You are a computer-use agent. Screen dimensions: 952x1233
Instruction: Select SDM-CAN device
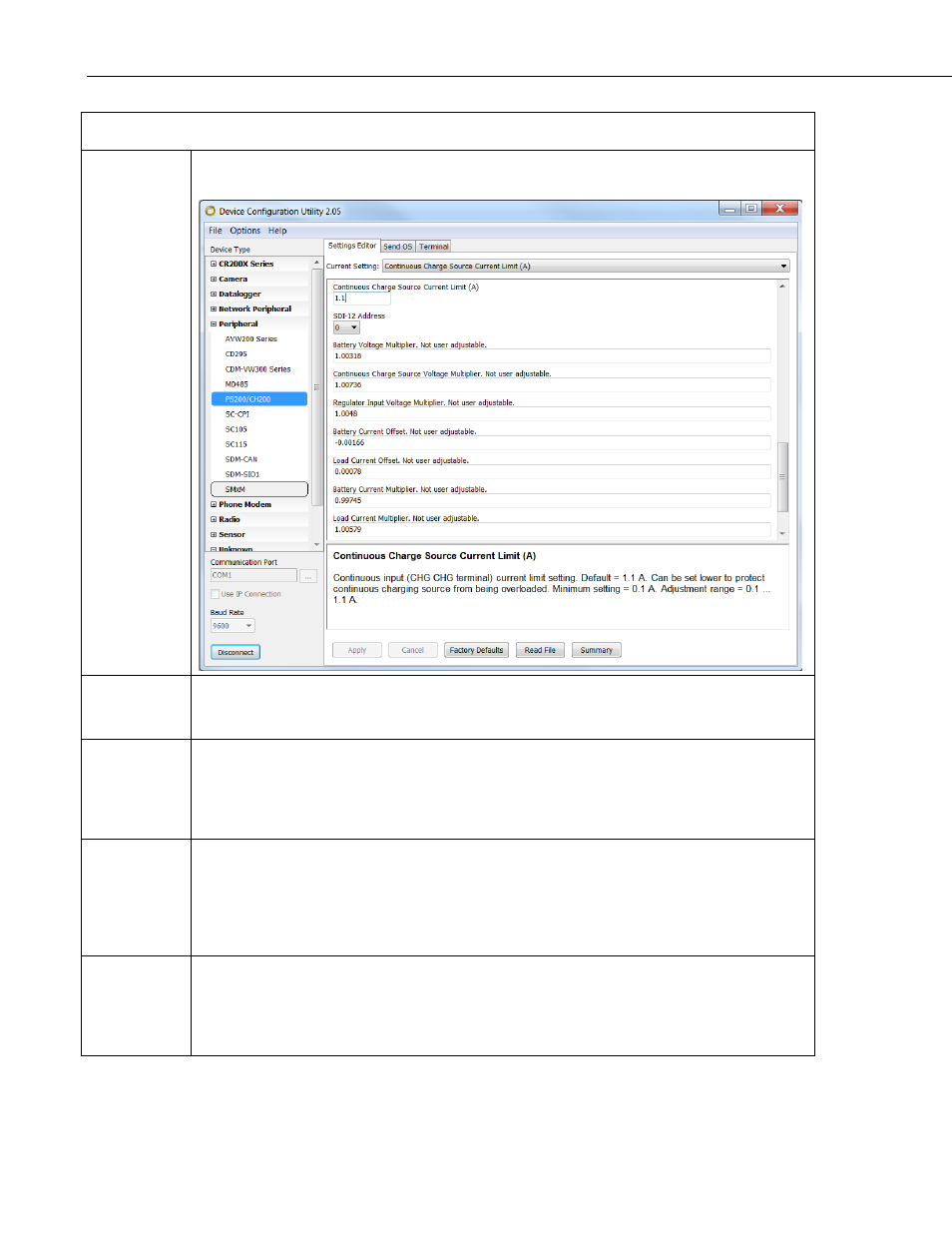pyautogui.click(x=240, y=459)
